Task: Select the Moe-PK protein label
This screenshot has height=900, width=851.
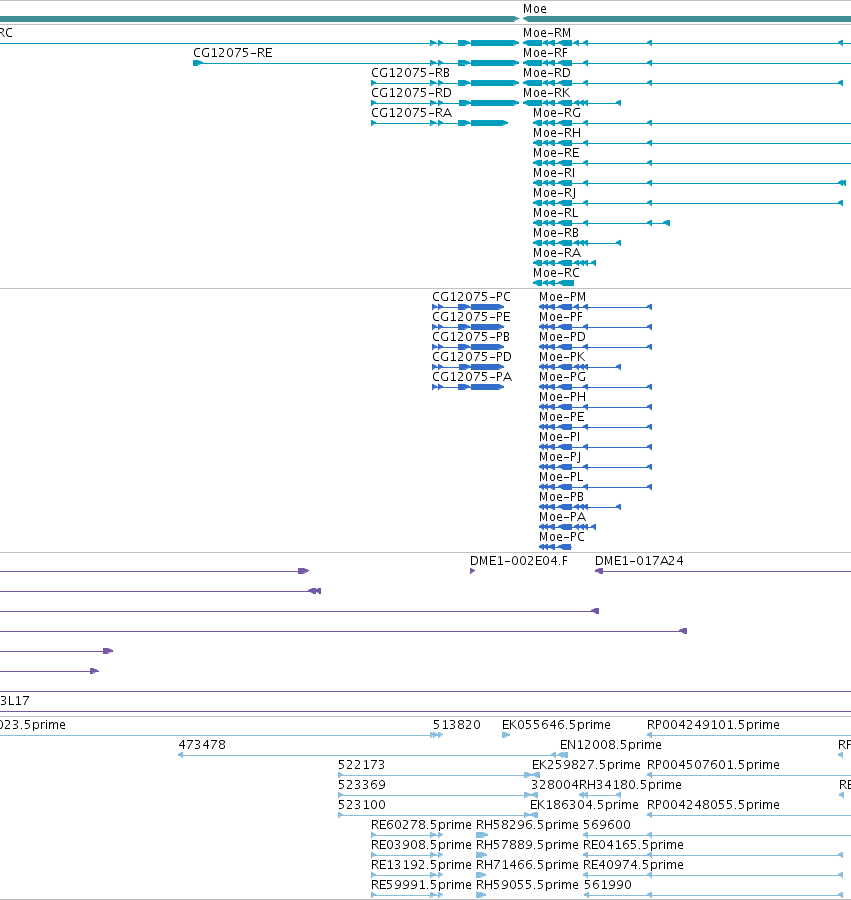Action: (x=562, y=357)
